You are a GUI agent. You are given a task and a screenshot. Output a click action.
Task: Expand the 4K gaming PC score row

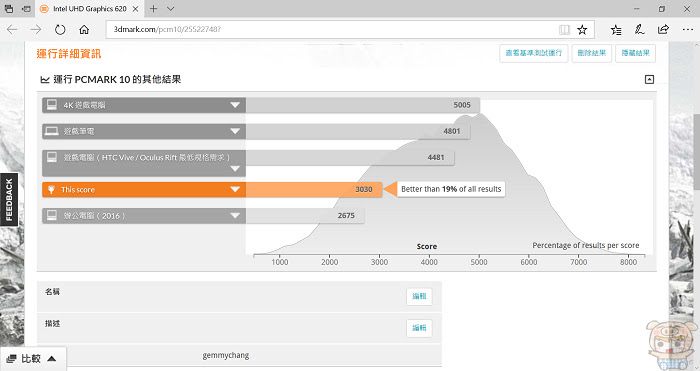pyautogui.click(x=235, y=105)
